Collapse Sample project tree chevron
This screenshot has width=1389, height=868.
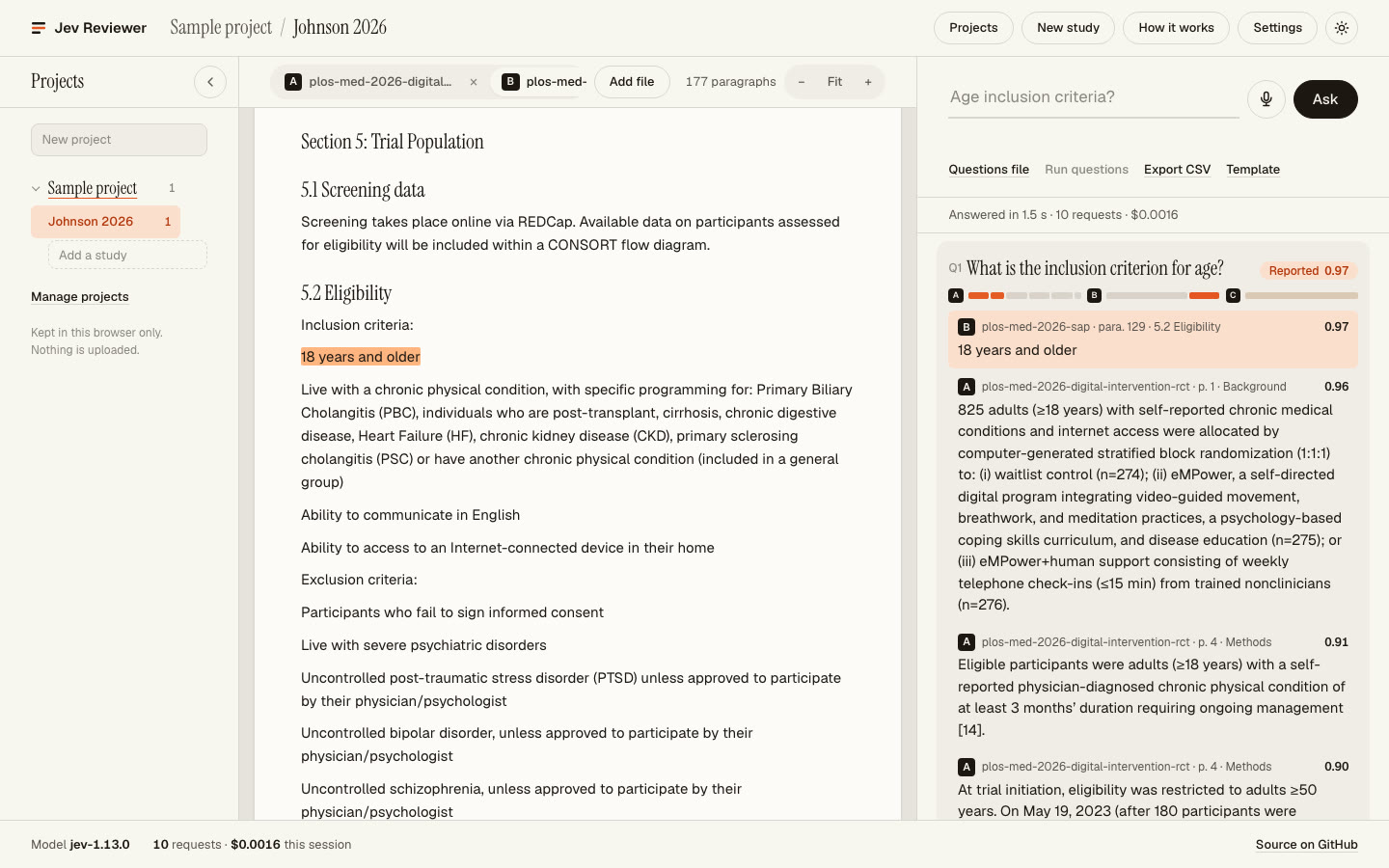pyautogui.click(x=36, y=189)
